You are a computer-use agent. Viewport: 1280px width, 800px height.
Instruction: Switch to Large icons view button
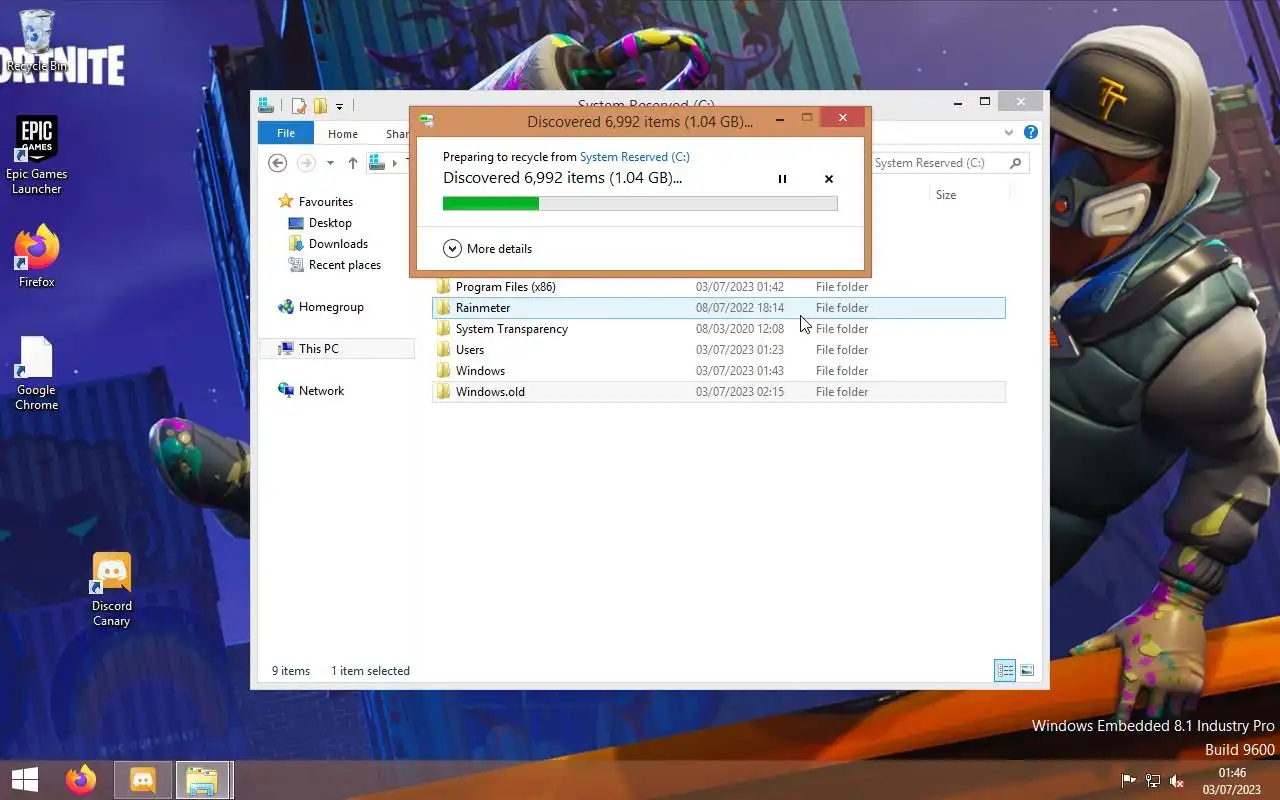1027,670
